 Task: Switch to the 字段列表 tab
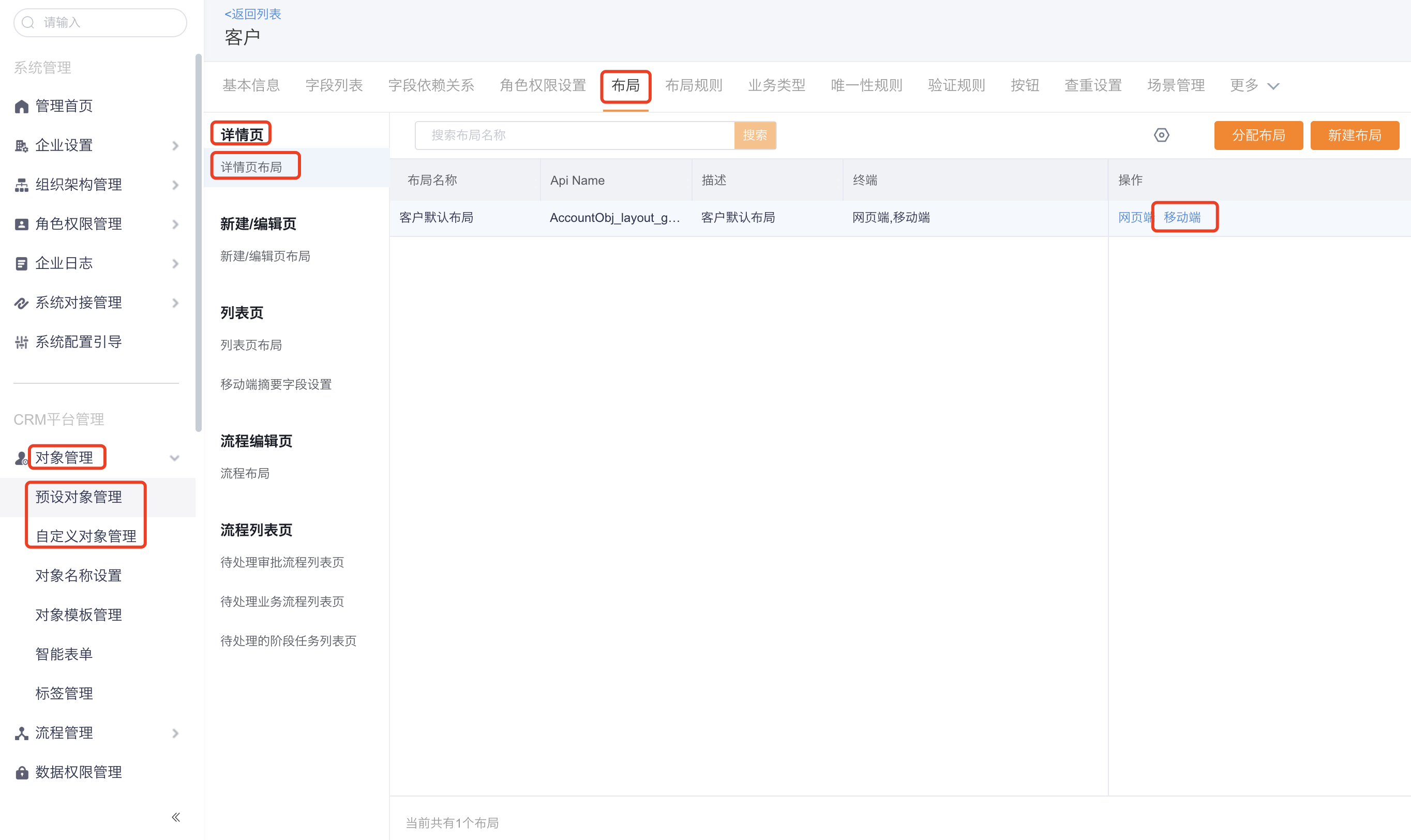(334, 85)
